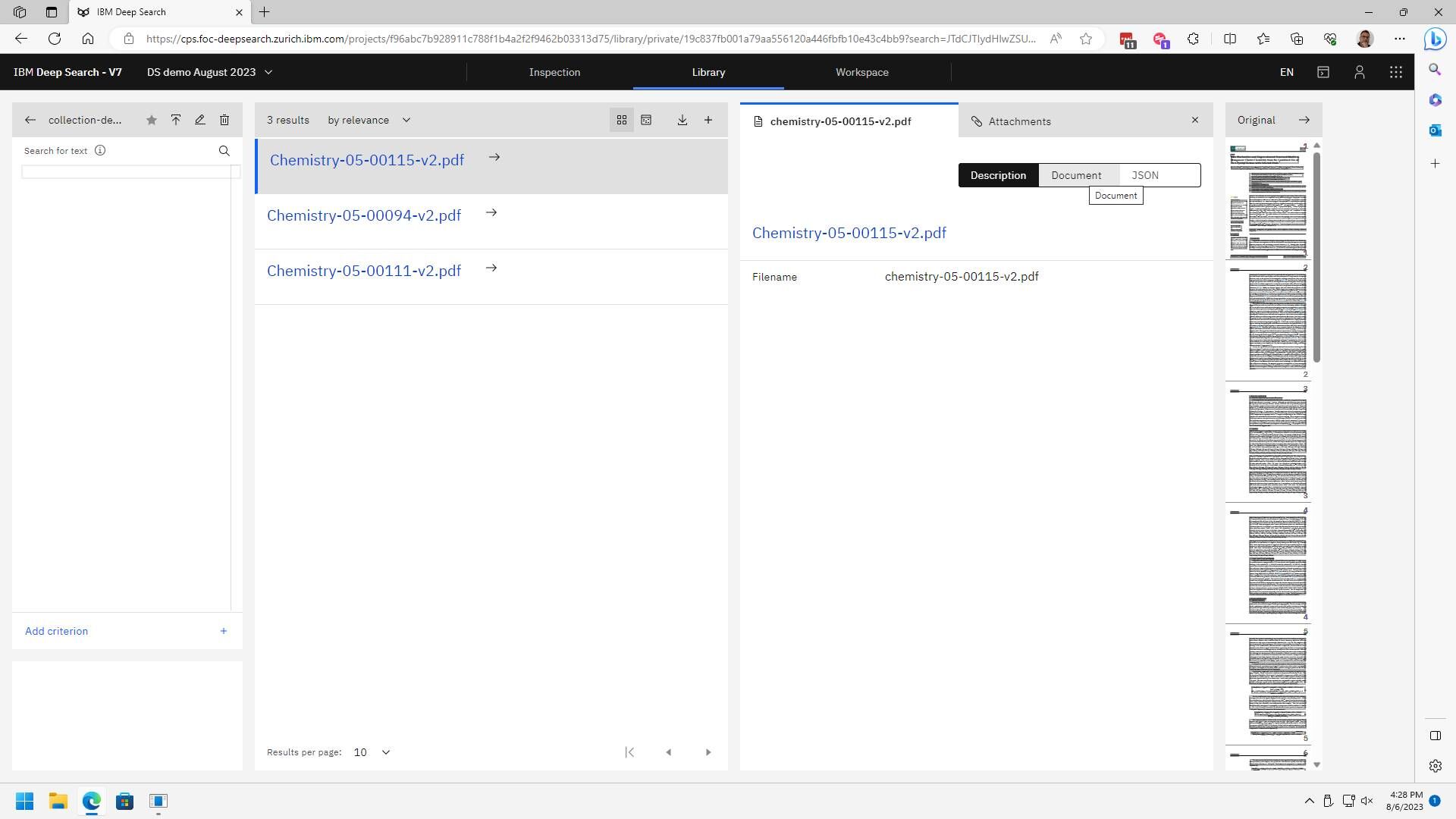Star the collection as favorite
This screenshot has width=1456, height=819.
click(152, 120)
